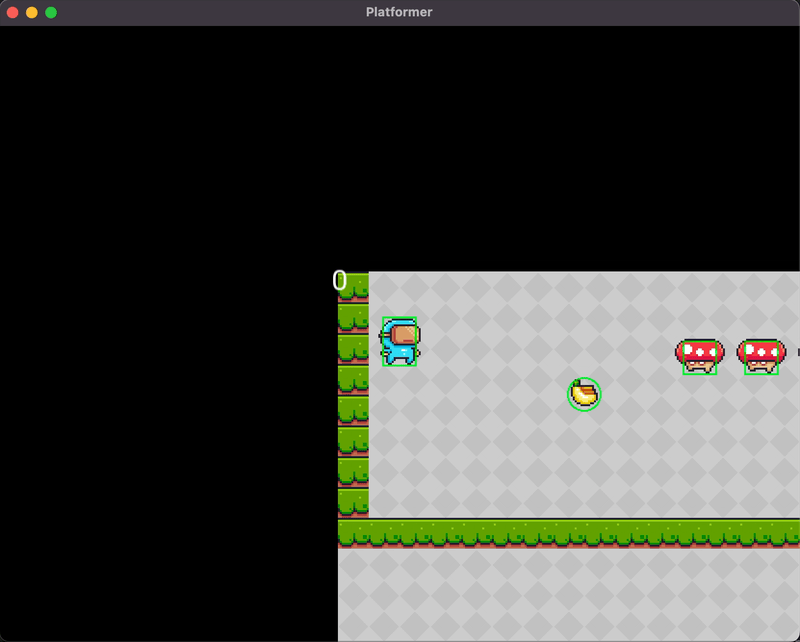Click the horizontal grass ground platform
This screenshot has height=642, width=800.
click(568, 533)
